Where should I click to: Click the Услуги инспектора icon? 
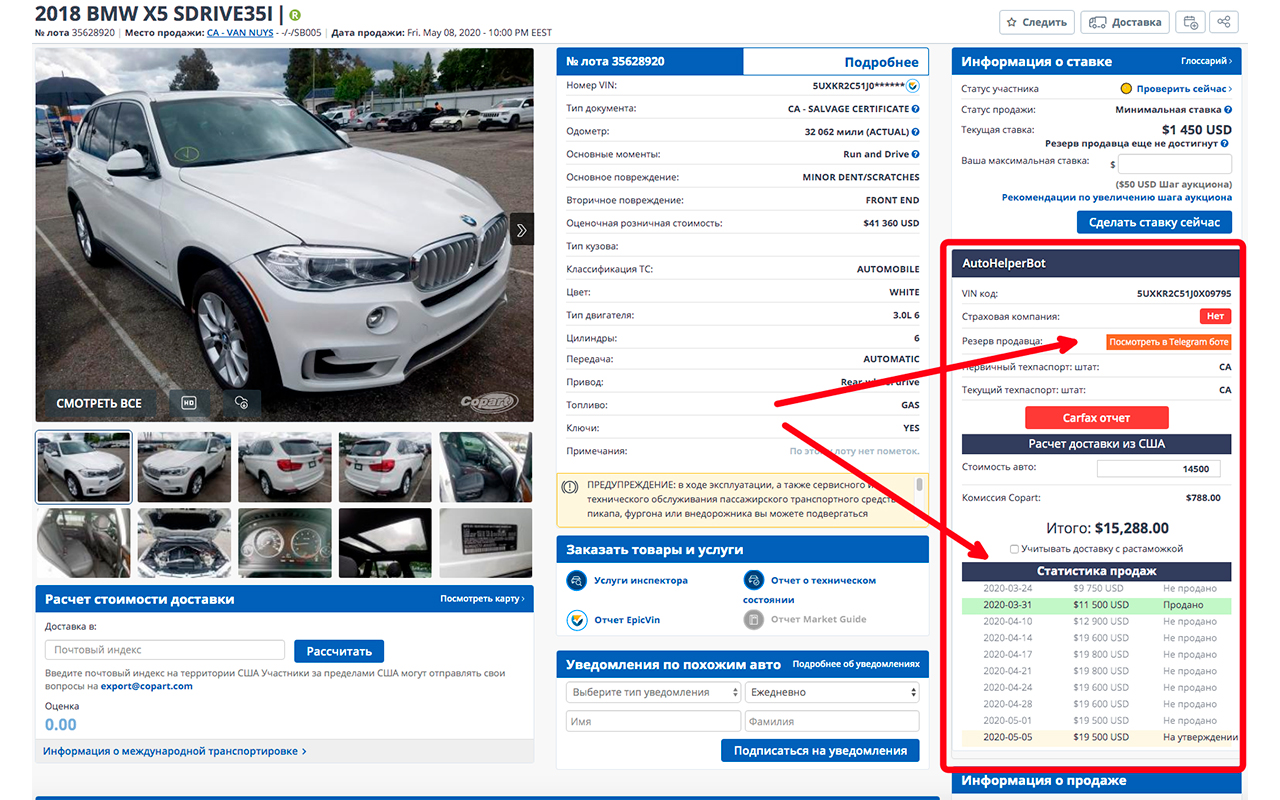click(577, 581)
